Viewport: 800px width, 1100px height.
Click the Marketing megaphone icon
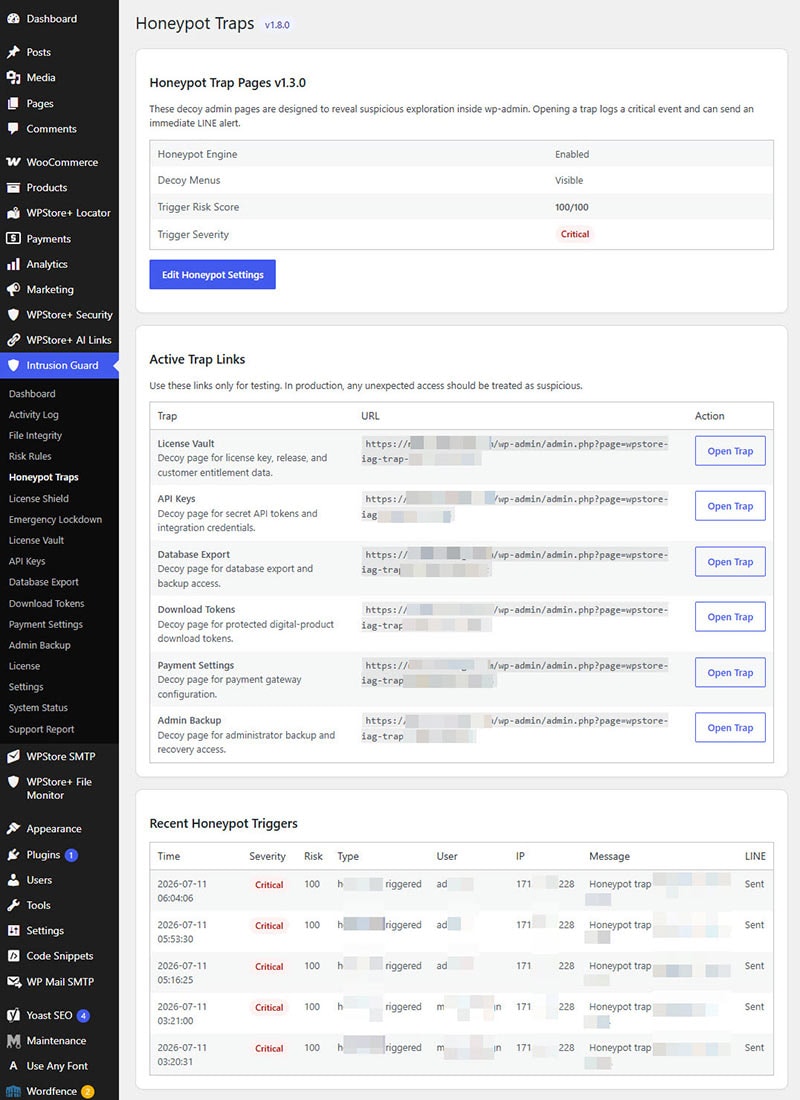coord(13,289)
